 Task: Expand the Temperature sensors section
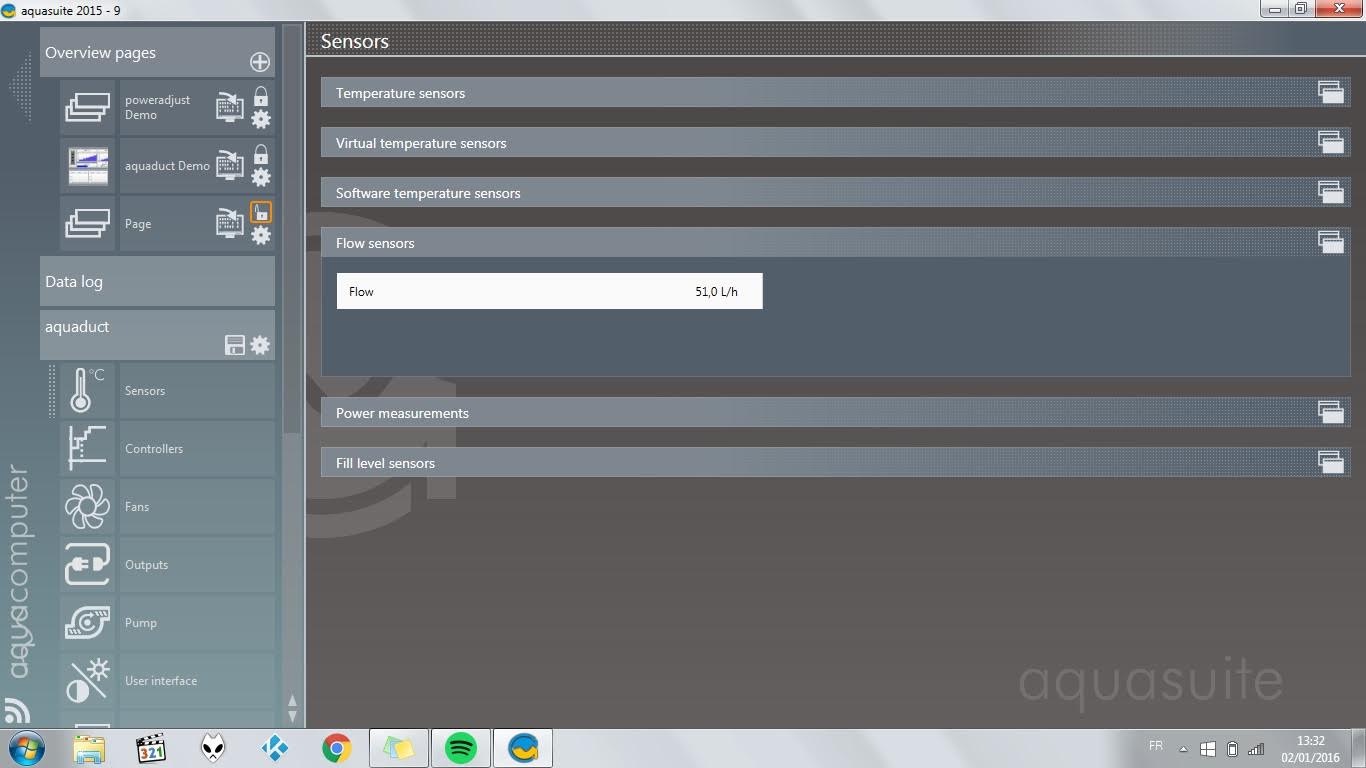(834, 93)
